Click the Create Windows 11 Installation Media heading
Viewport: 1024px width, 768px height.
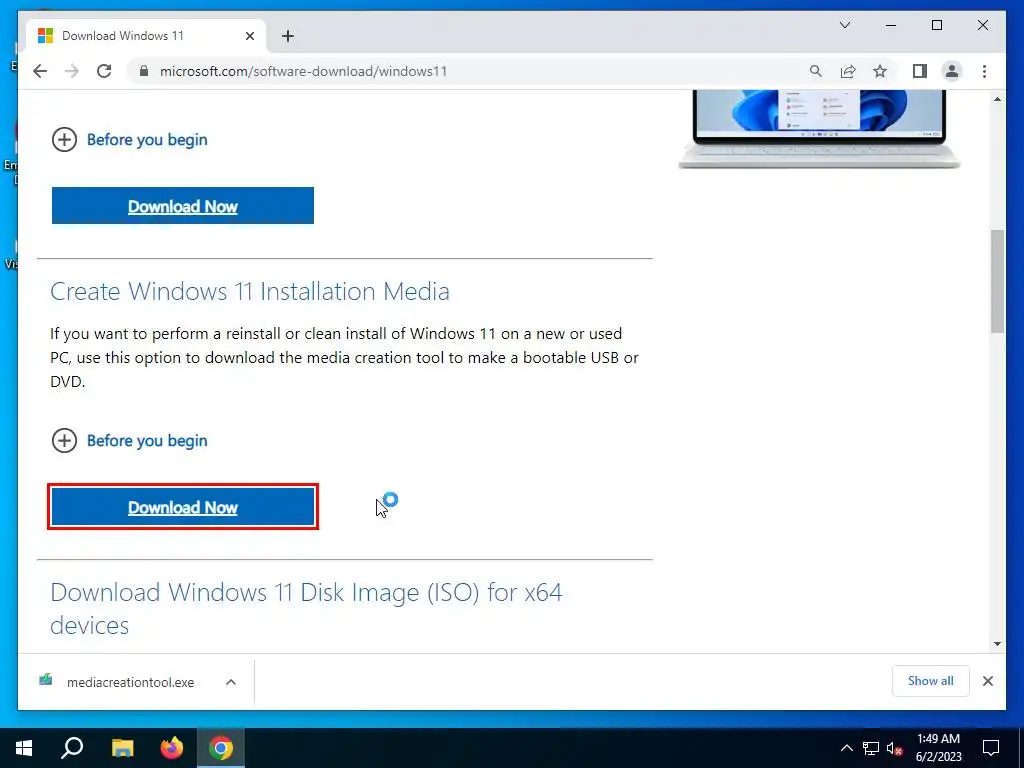pyautogui.click(x=249, y=291)
